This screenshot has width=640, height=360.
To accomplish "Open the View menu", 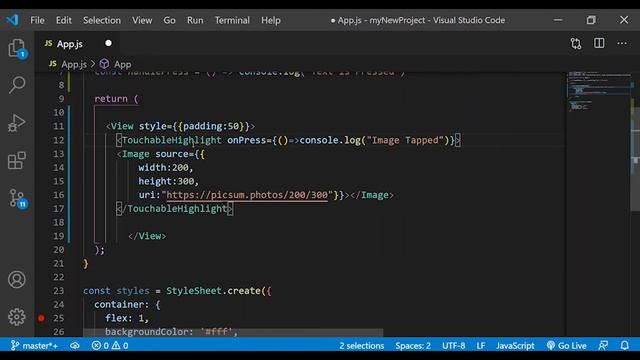I will tap(142, 20).
